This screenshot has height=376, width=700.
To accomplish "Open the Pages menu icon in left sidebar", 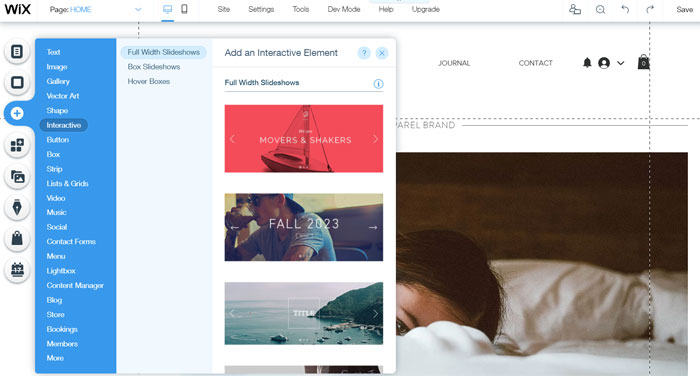I will (x=17, y=52).
